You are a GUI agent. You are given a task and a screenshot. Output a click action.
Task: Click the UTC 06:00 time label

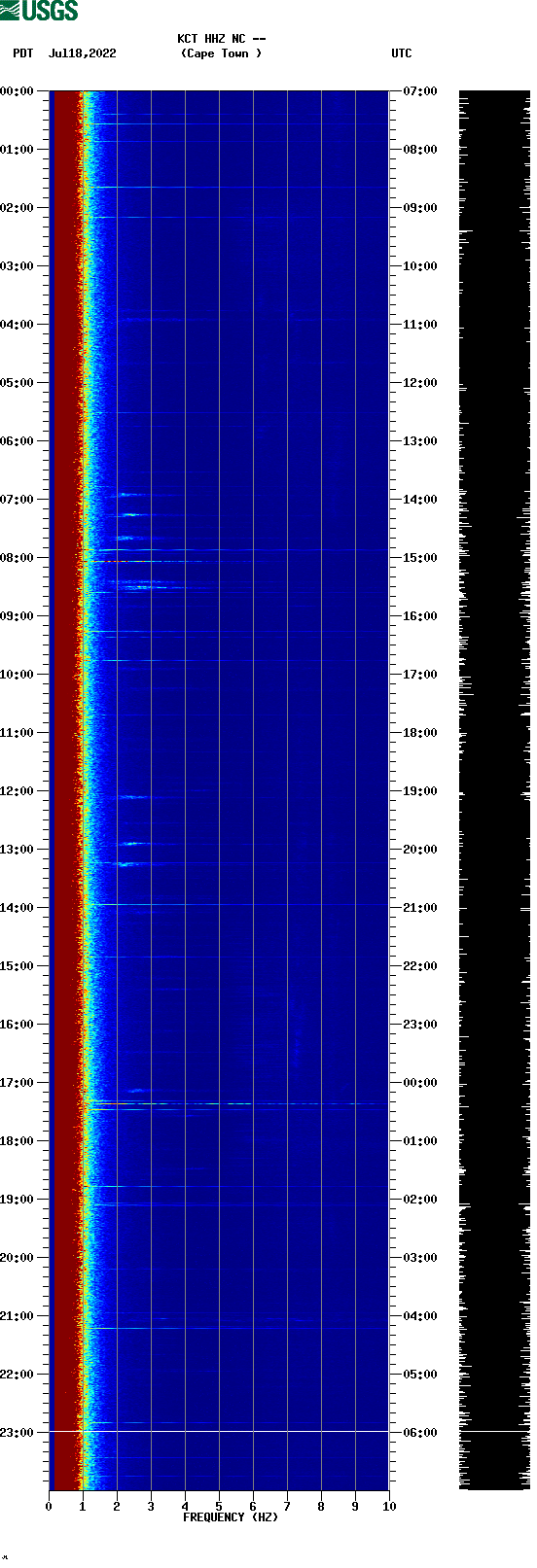pyautogui.click(x=420, y=1433)
